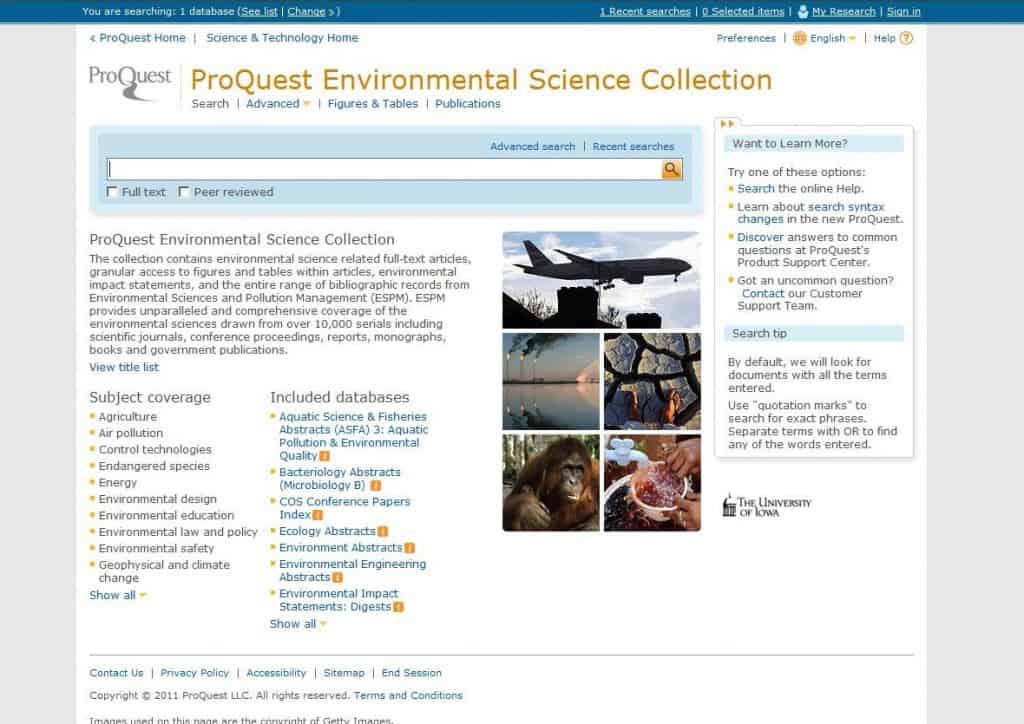Enable the Peer reviewed checkbox
Screen dimensions: 1024x724
(183, 191)
